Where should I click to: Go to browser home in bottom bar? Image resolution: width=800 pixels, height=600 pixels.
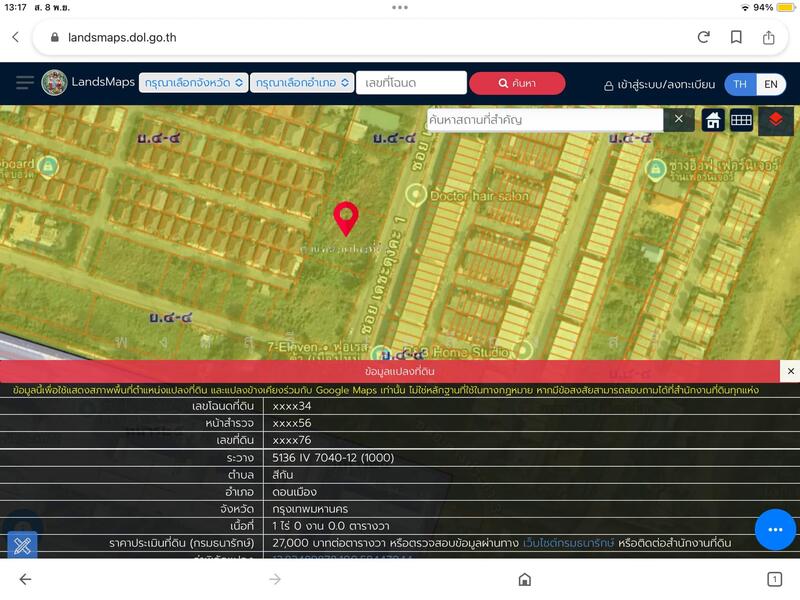[524, 579]
